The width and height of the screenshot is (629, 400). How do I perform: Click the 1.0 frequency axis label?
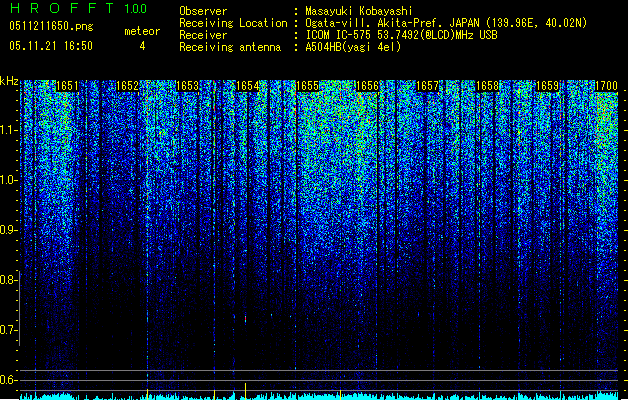pos(9,180)
